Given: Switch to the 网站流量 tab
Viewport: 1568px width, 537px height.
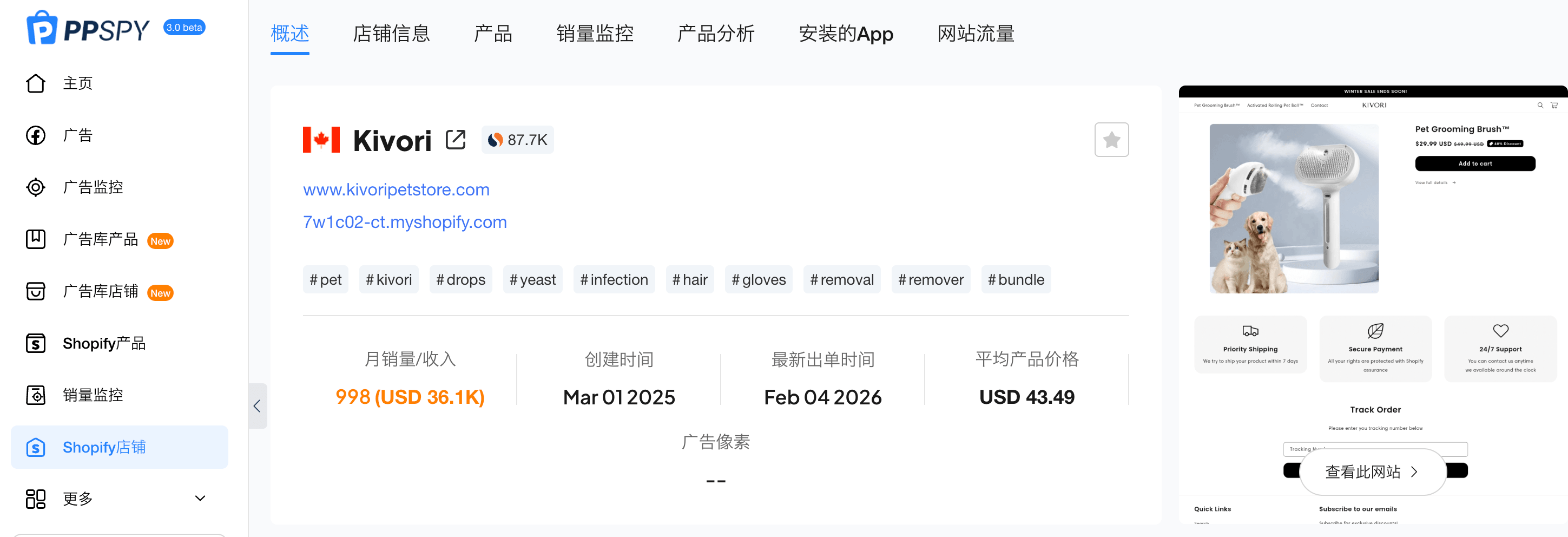Looking at the screenshot, I should click(975, 34).
